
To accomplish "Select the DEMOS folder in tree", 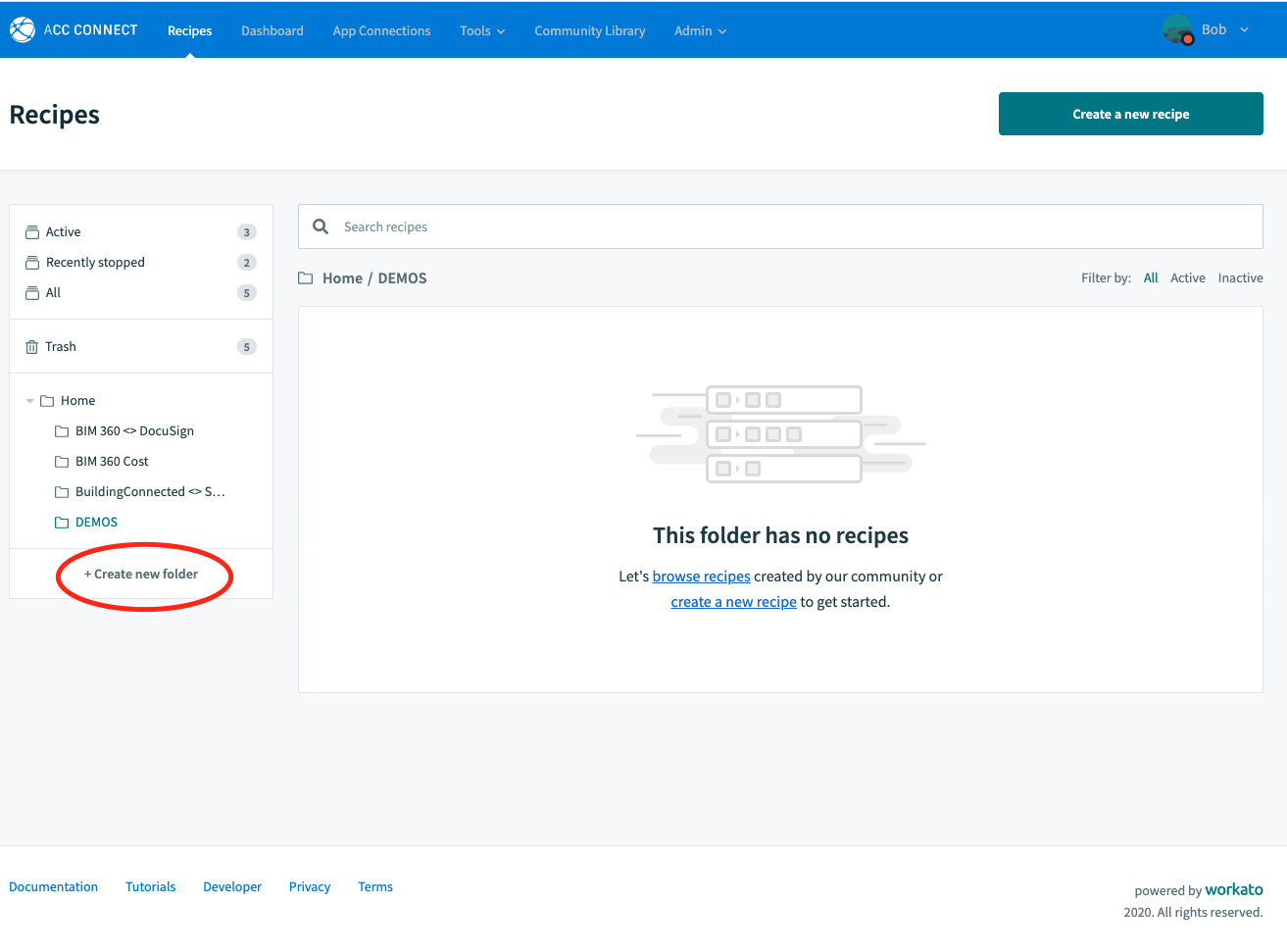I will pyautogui.click(x=96, y=523).
